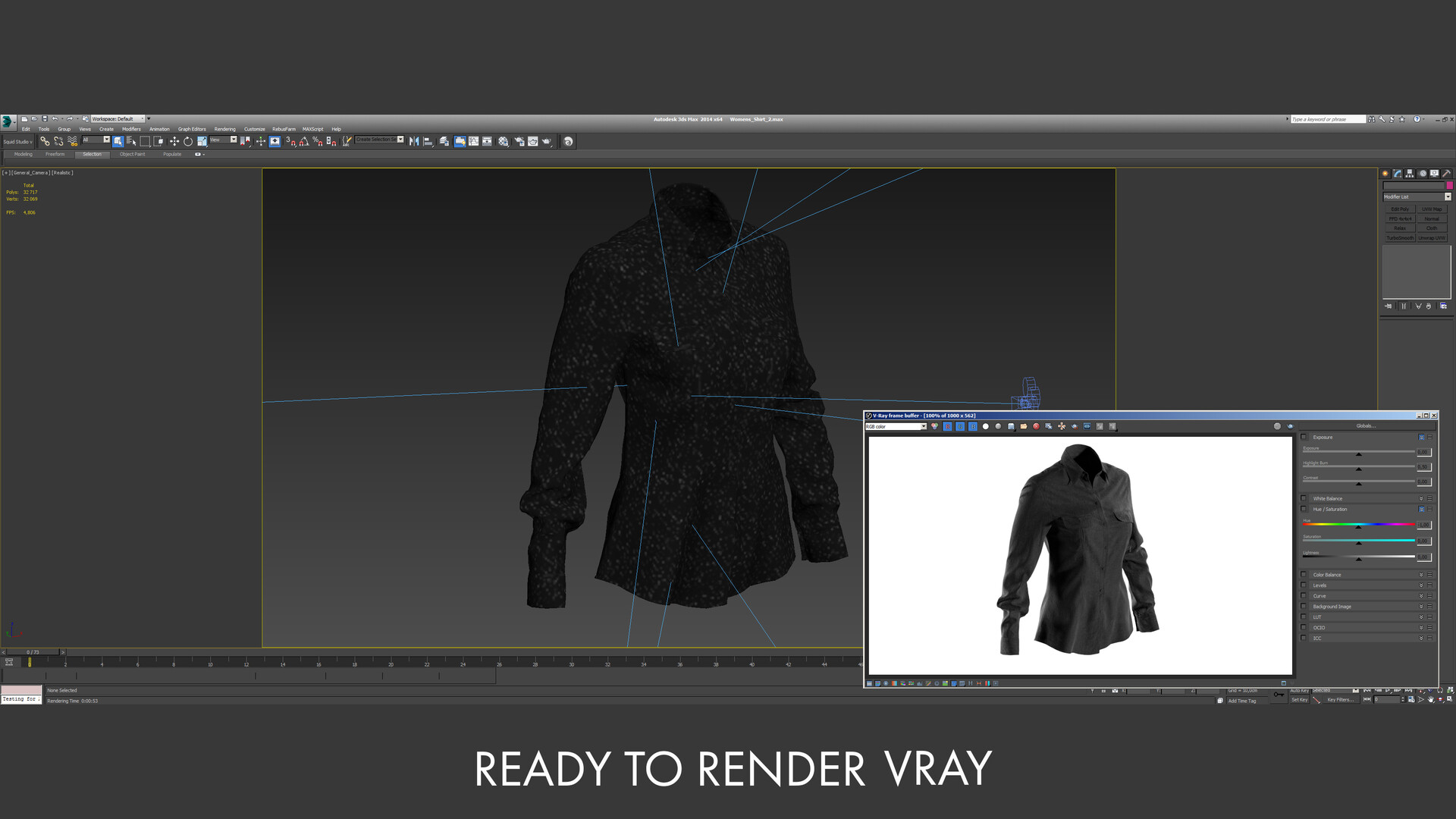Image resolution: width=1456 pixels, height=819 pixels.
Task: Select the Rotate transform tool
Action: (x=188, y=141)
